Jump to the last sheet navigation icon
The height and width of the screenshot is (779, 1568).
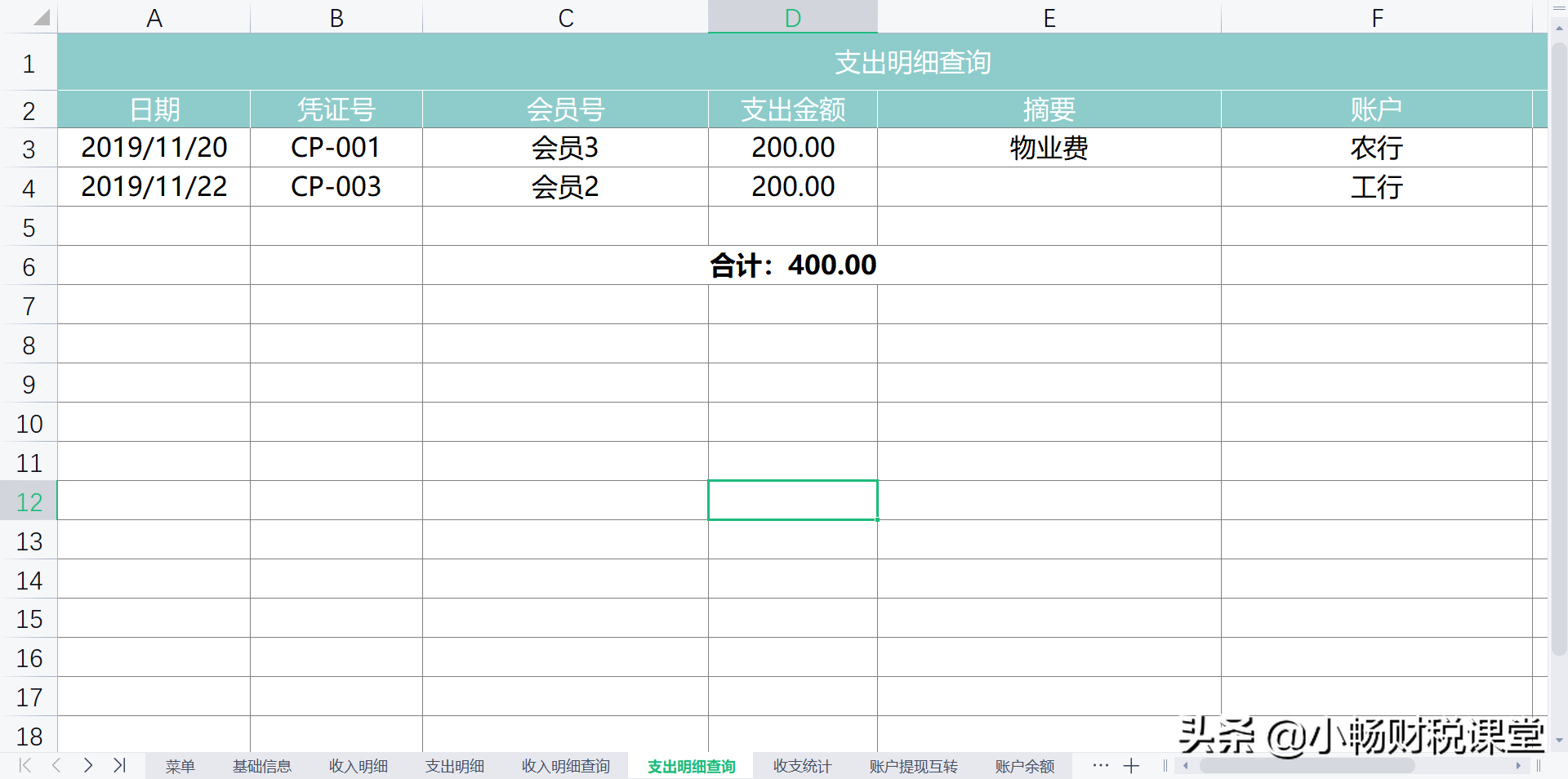120,766
